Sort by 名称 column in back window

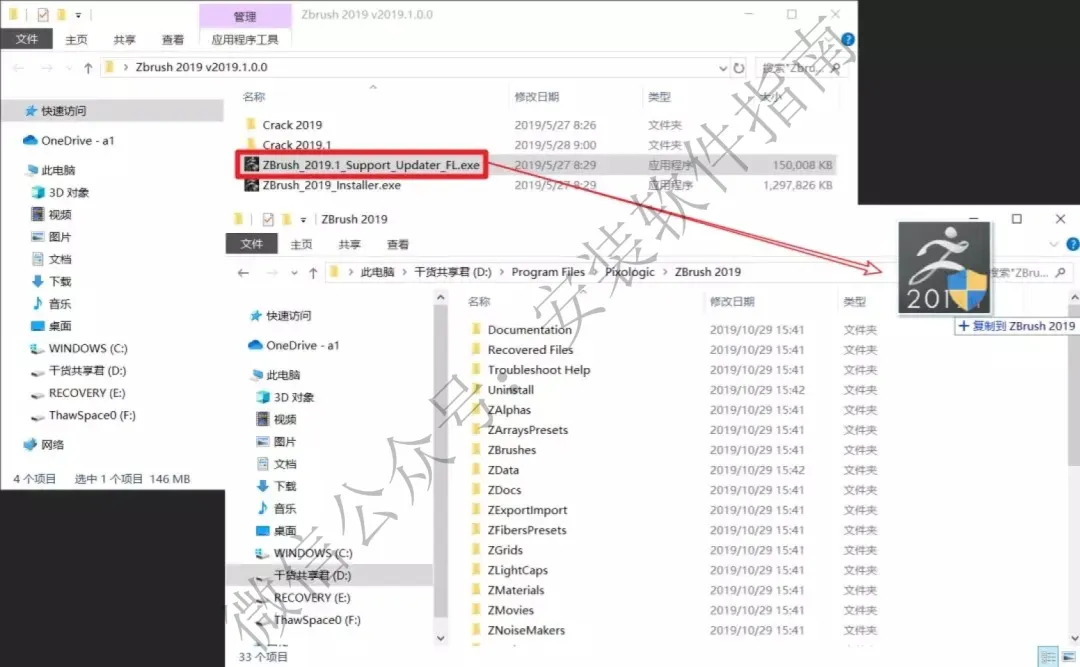[x=253, y=97]
